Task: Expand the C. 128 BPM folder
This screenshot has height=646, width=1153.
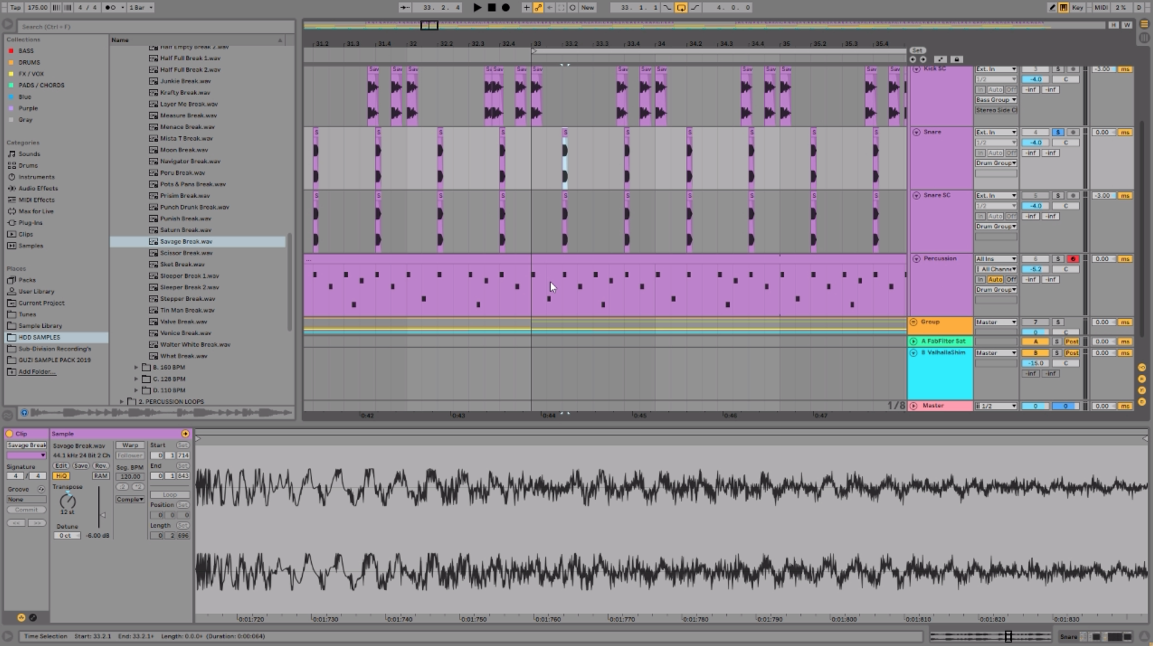Action: tap(136, 379)
